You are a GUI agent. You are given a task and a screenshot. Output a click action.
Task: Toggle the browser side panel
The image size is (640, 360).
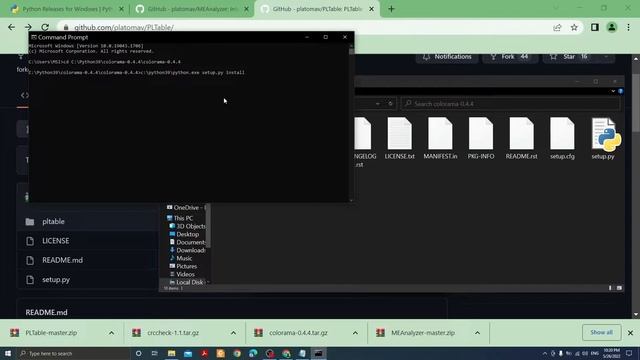pyautogui.click(x=595, y=27)
